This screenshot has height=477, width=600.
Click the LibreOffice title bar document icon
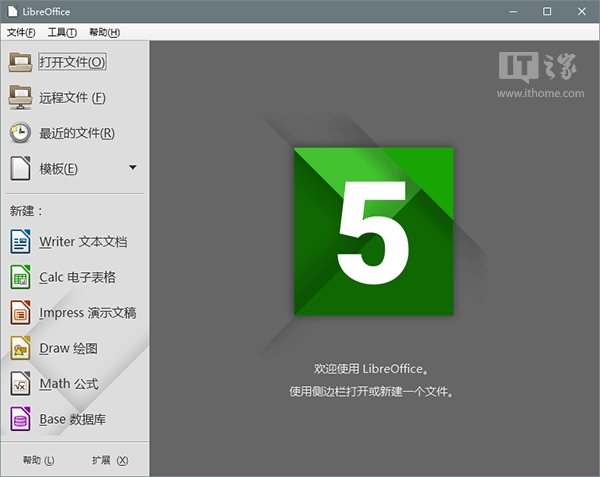pos(13,11)
